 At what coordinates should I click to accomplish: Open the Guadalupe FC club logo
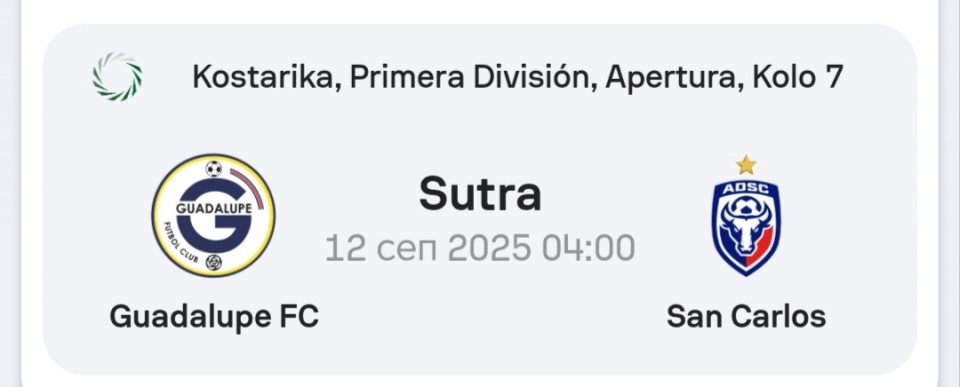[213, 215]
